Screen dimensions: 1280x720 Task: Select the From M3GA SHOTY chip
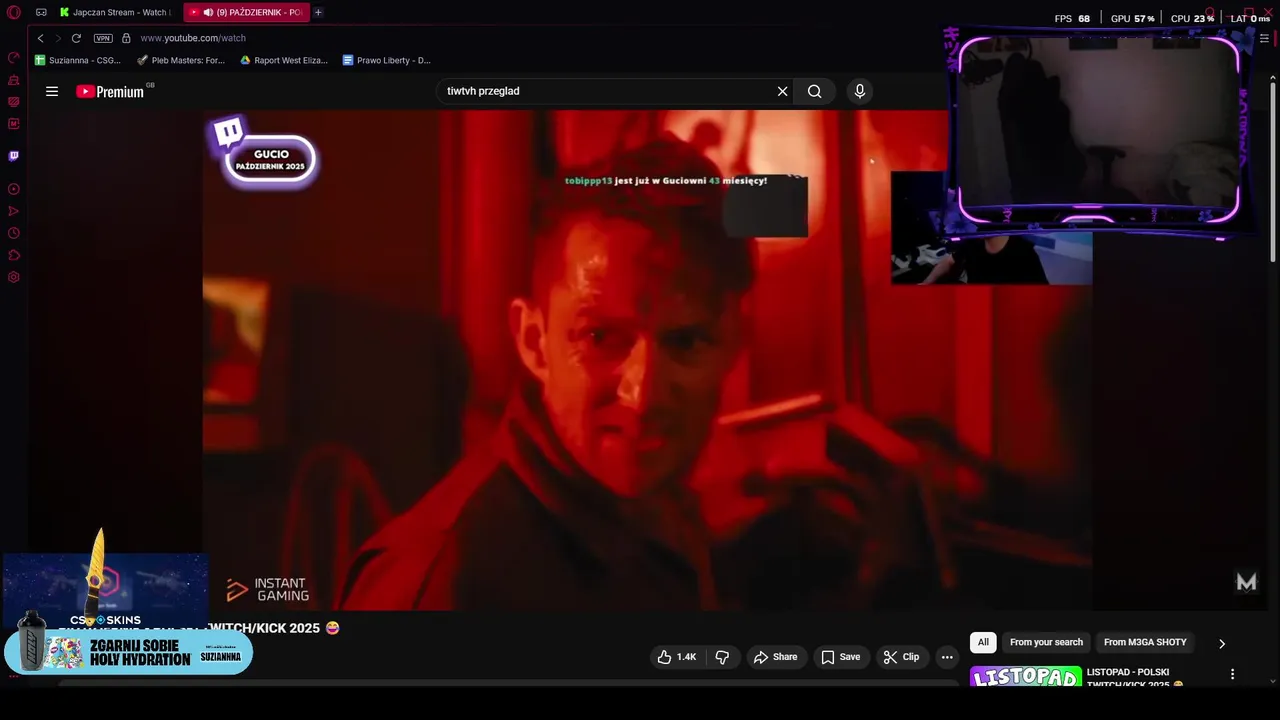(x=1145, y=642)
